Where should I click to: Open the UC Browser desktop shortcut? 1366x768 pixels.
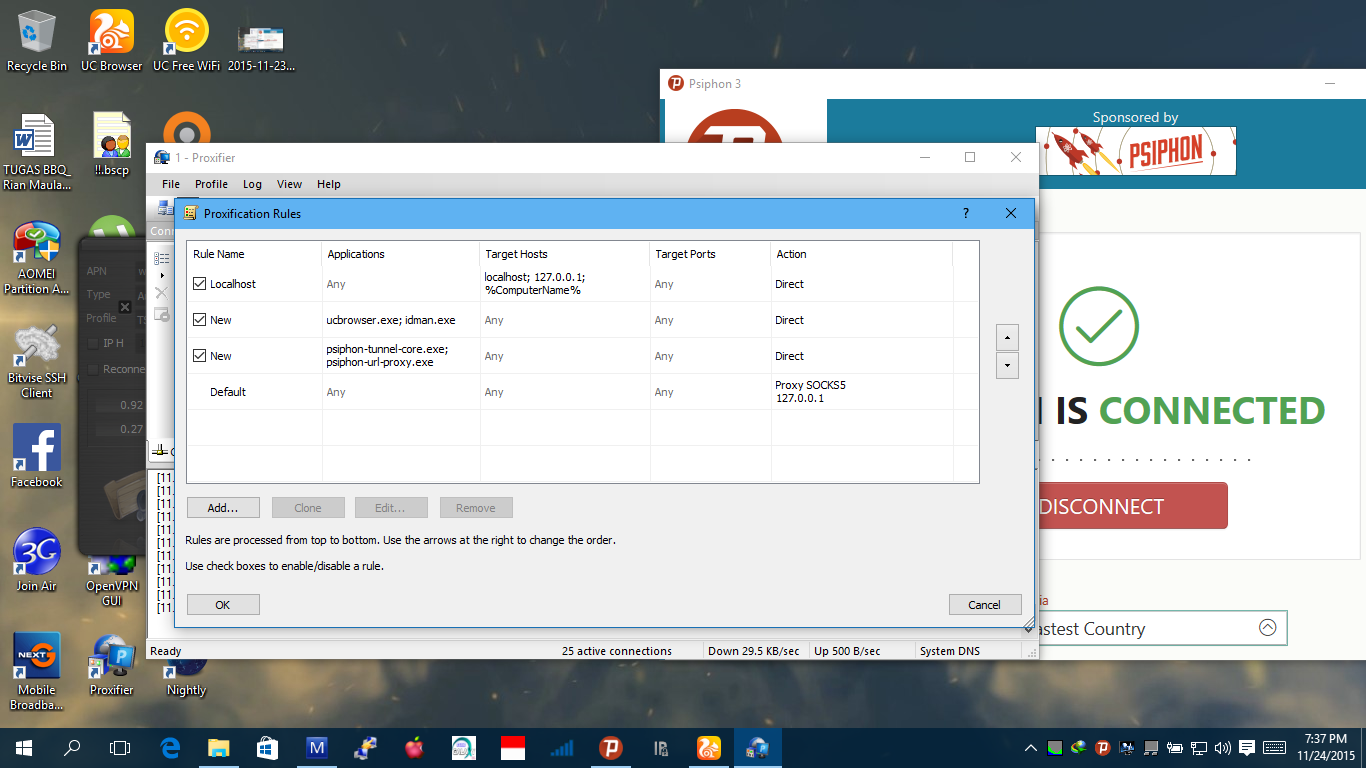pyautogui.click(x=112, y=41)
